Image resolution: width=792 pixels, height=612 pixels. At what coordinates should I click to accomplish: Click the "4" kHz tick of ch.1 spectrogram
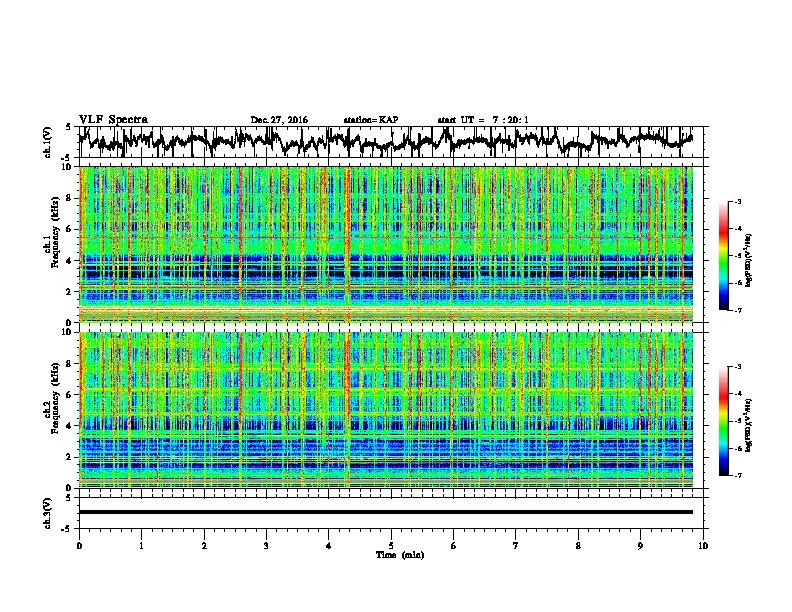(x=71, y=261)
